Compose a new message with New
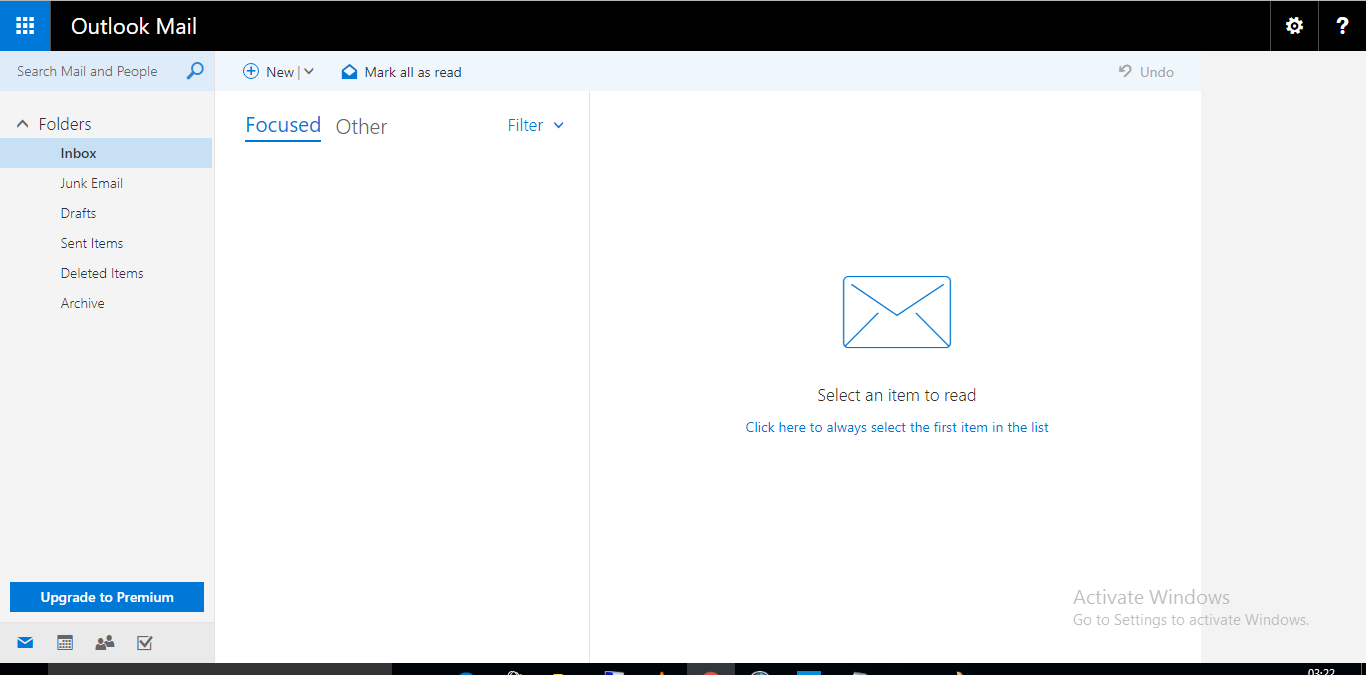The width and height of the screenshot is (1366, 675). click(270, 72)
